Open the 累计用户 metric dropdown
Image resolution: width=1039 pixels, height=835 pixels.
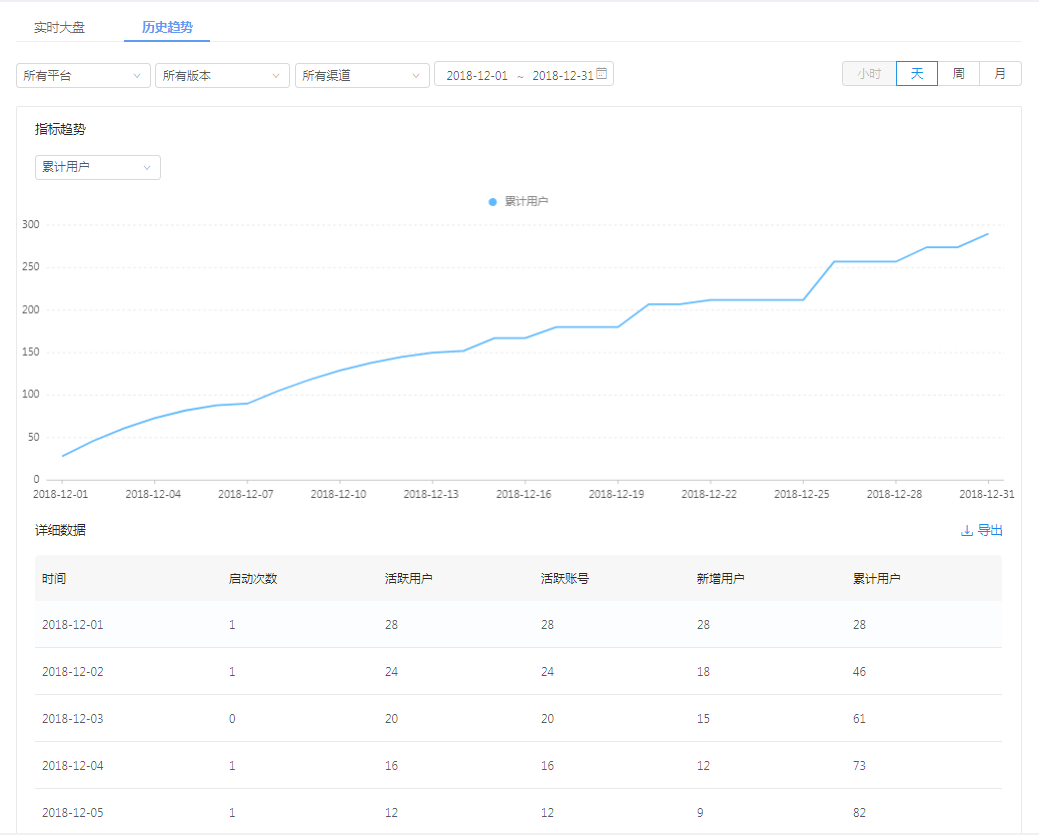click(x=97, y=167)
